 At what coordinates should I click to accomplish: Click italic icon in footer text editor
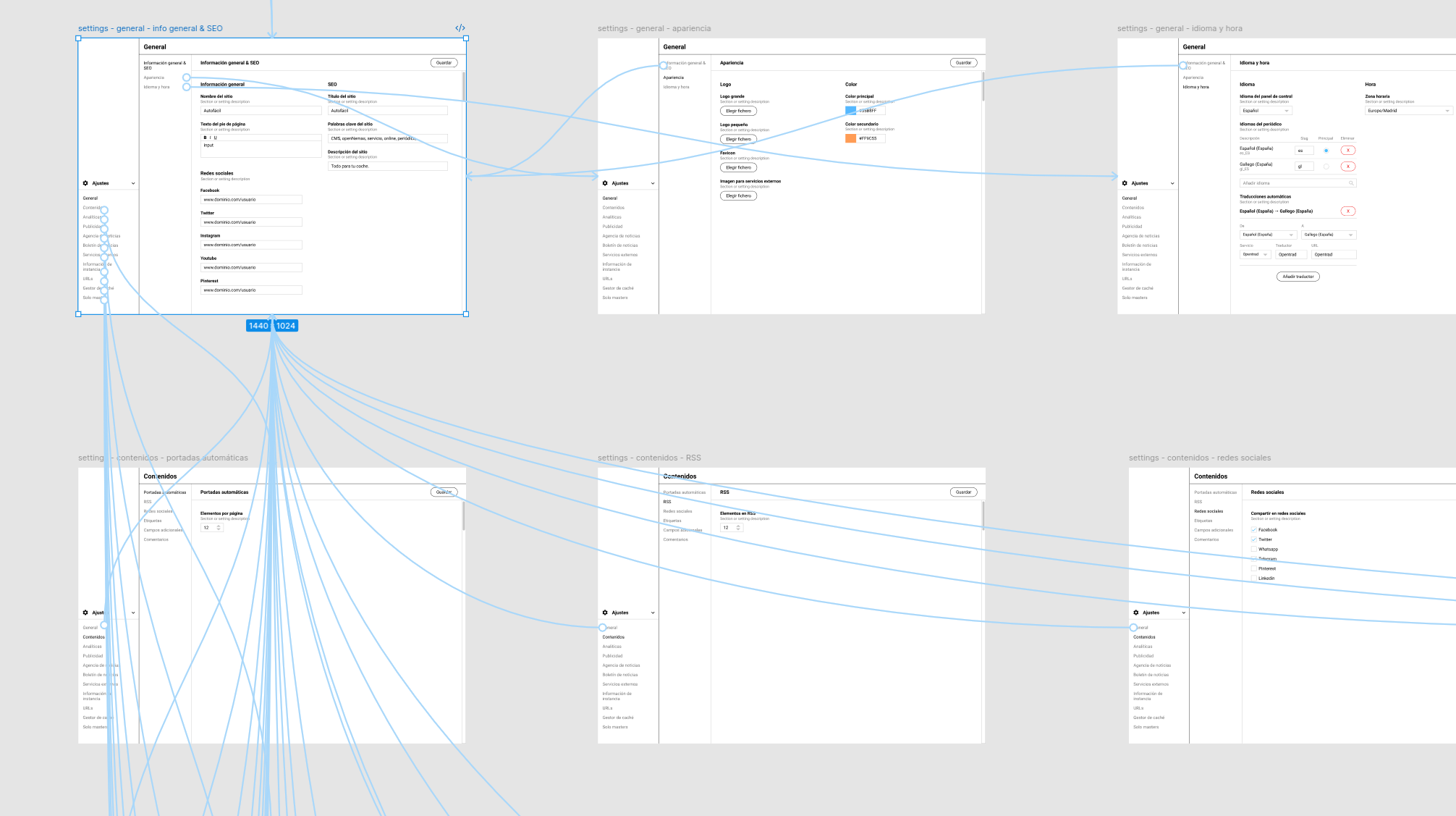pos(210,138)
